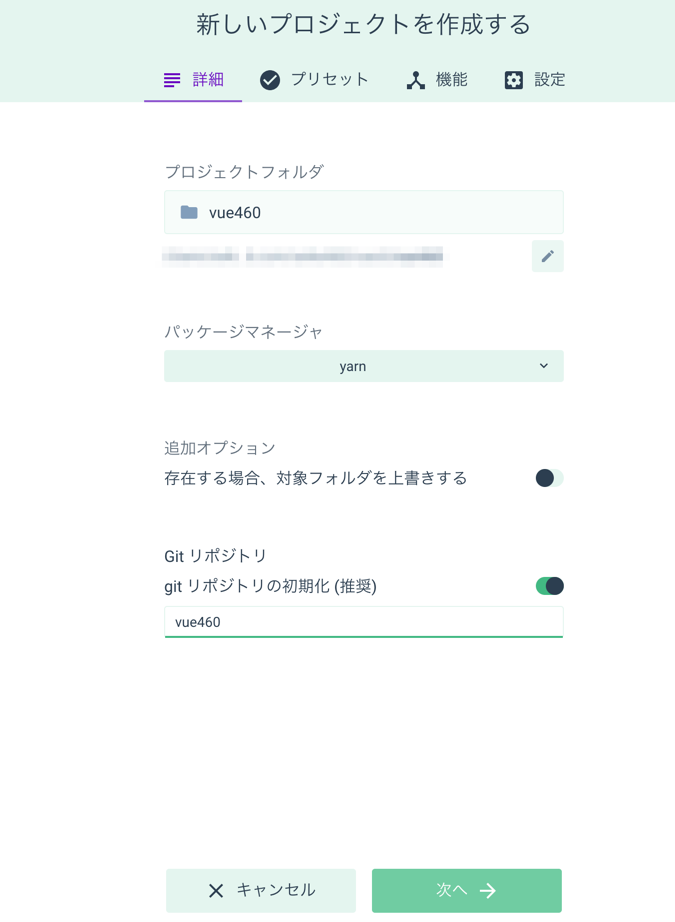Focus the project folder name field
Screen dimensions: 675x922
click(363, 212)
